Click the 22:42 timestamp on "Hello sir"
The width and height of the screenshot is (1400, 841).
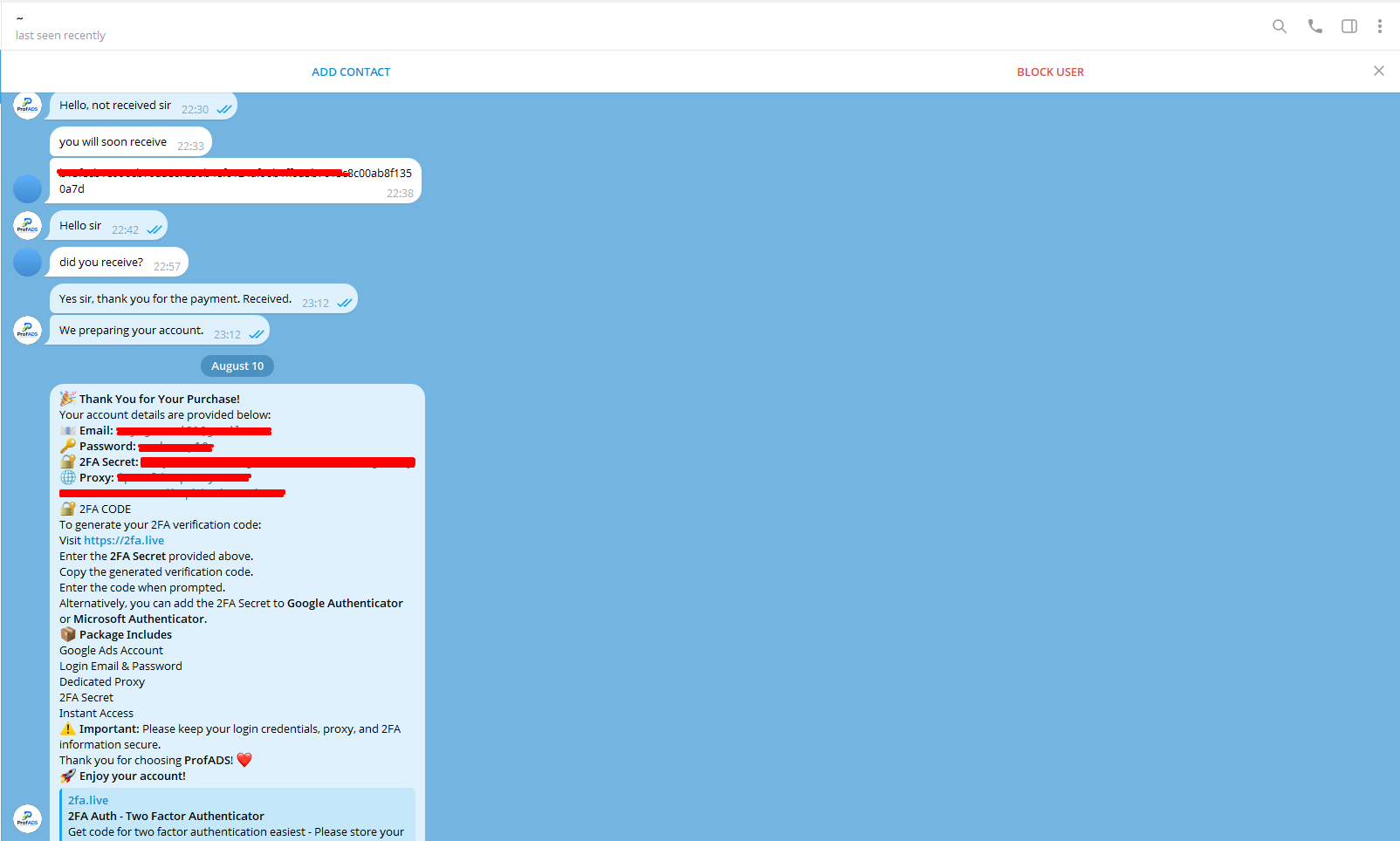125,230
